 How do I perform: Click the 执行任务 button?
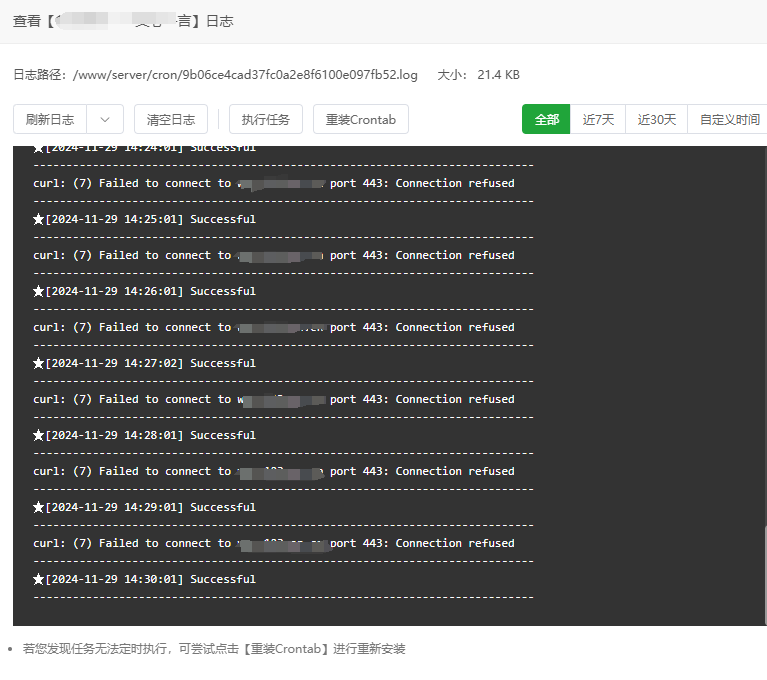point(266,119)
